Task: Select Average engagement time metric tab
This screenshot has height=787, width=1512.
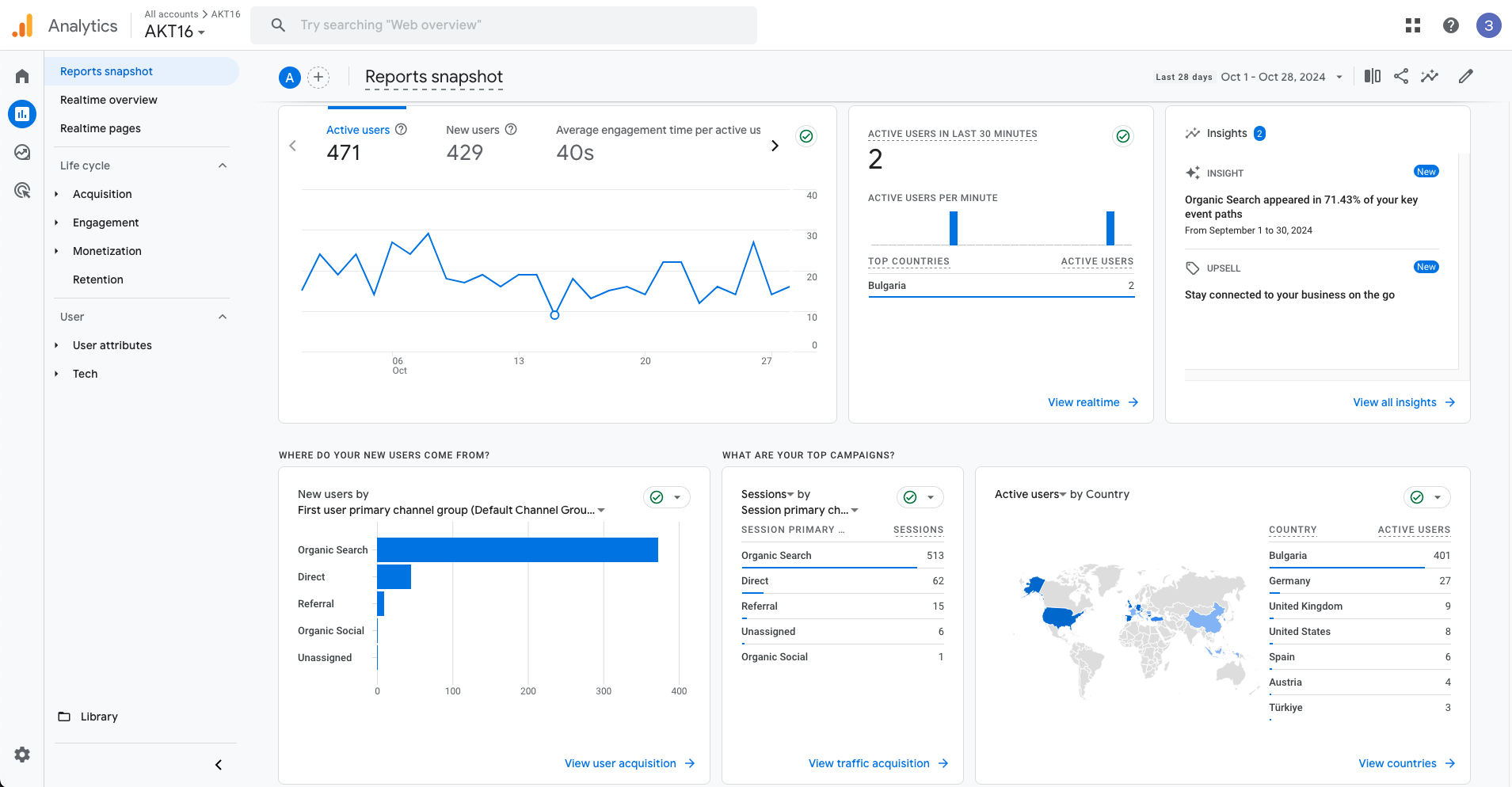Action: (658, 143)
